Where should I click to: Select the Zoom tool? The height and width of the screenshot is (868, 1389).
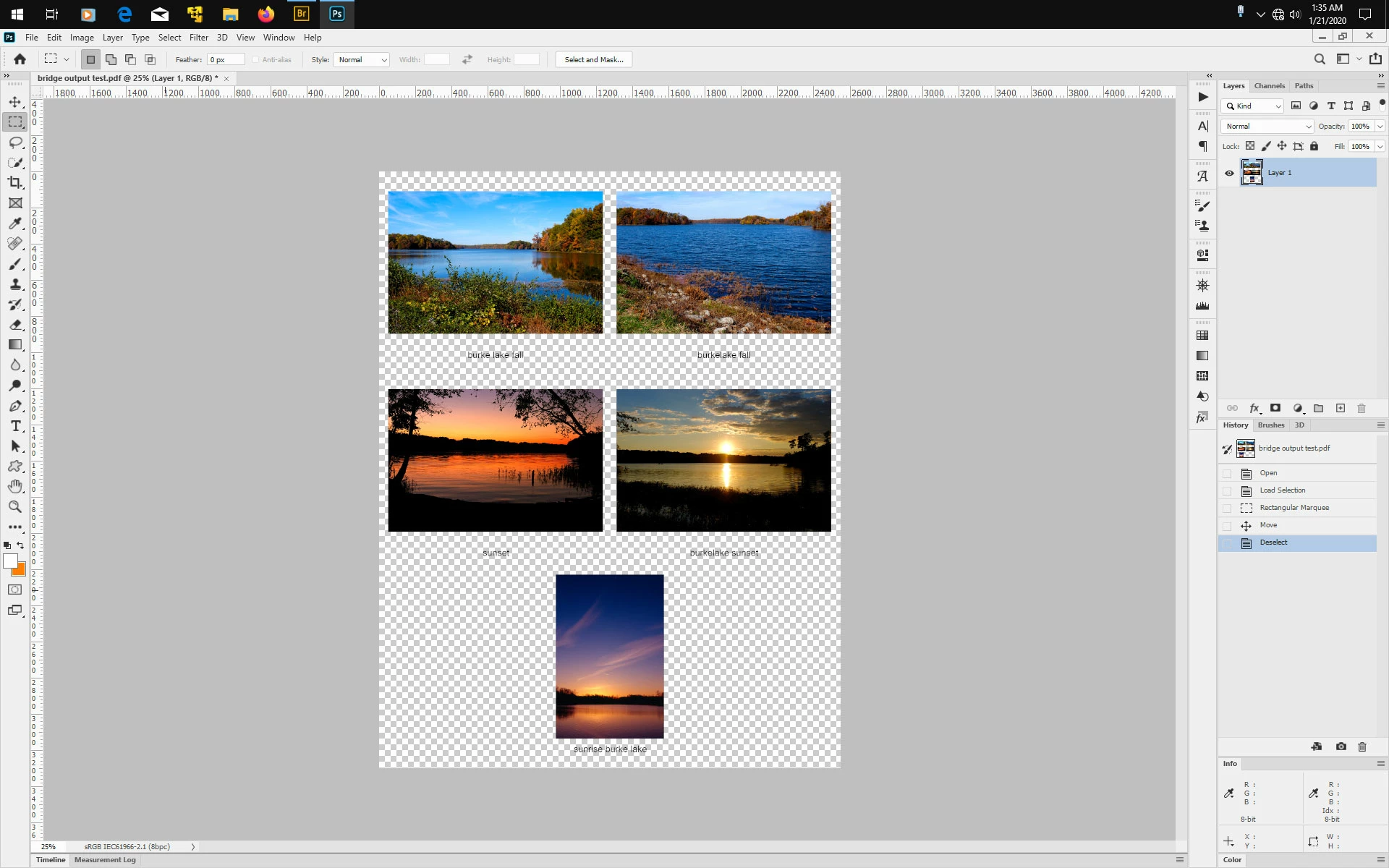(15, 507)
